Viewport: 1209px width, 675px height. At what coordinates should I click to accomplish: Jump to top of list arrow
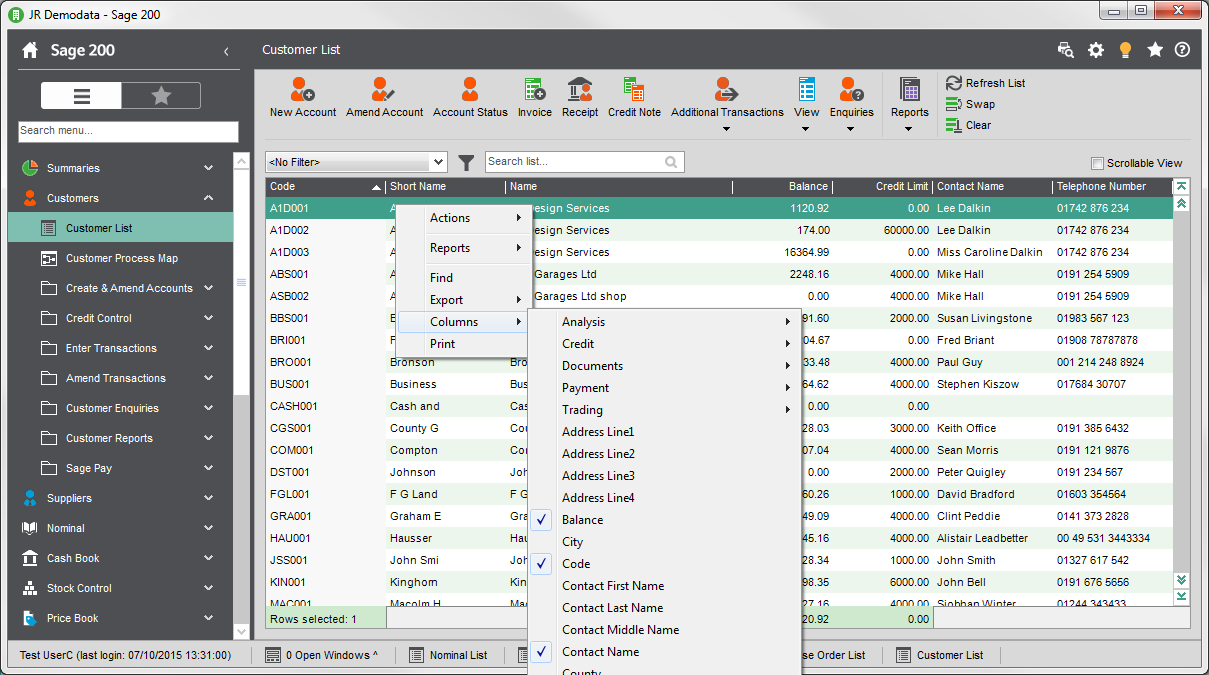[x=1181, y=186]
